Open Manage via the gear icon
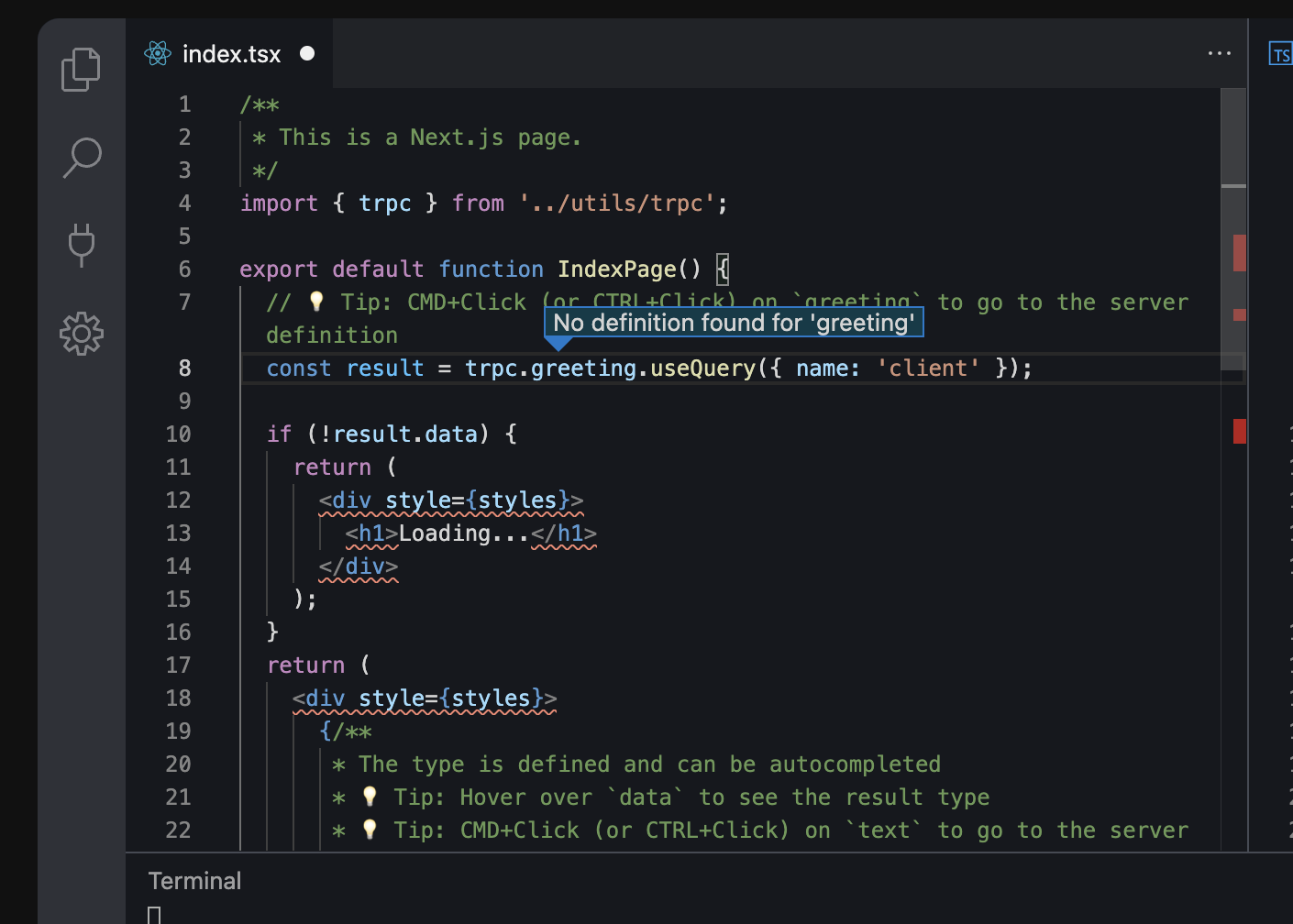The width and height of the screenshot is (1293, 924). click(x=81, y=334)
